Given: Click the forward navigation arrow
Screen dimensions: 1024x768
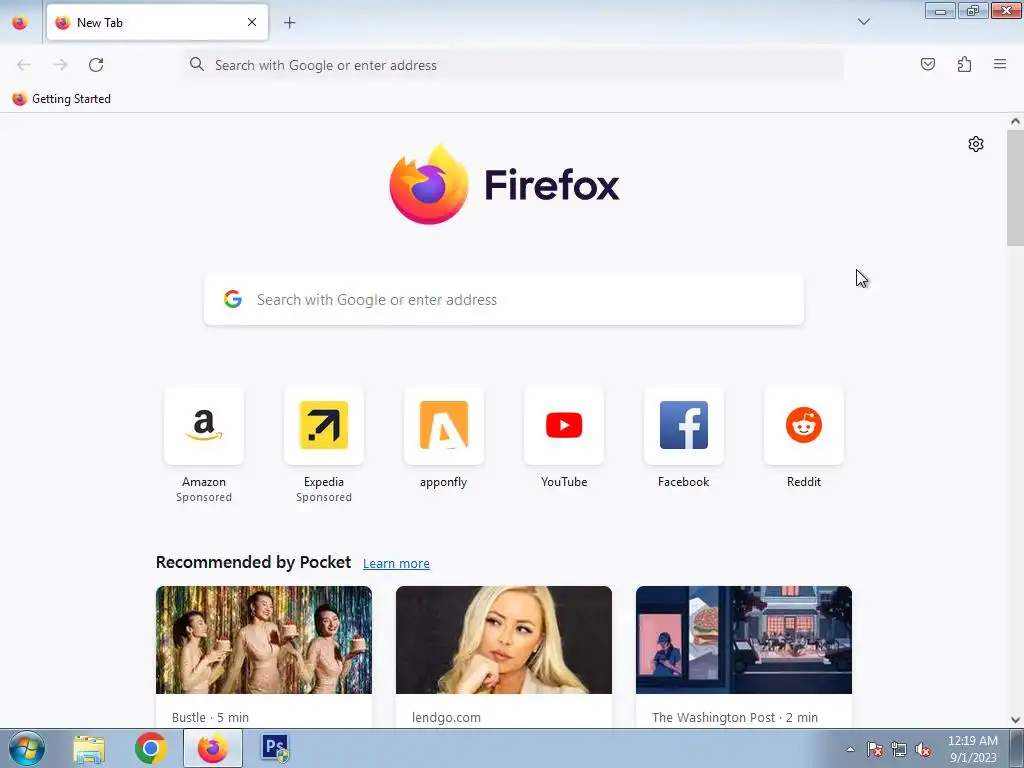Looking at the screenshot, I should (x=60, y=65).
